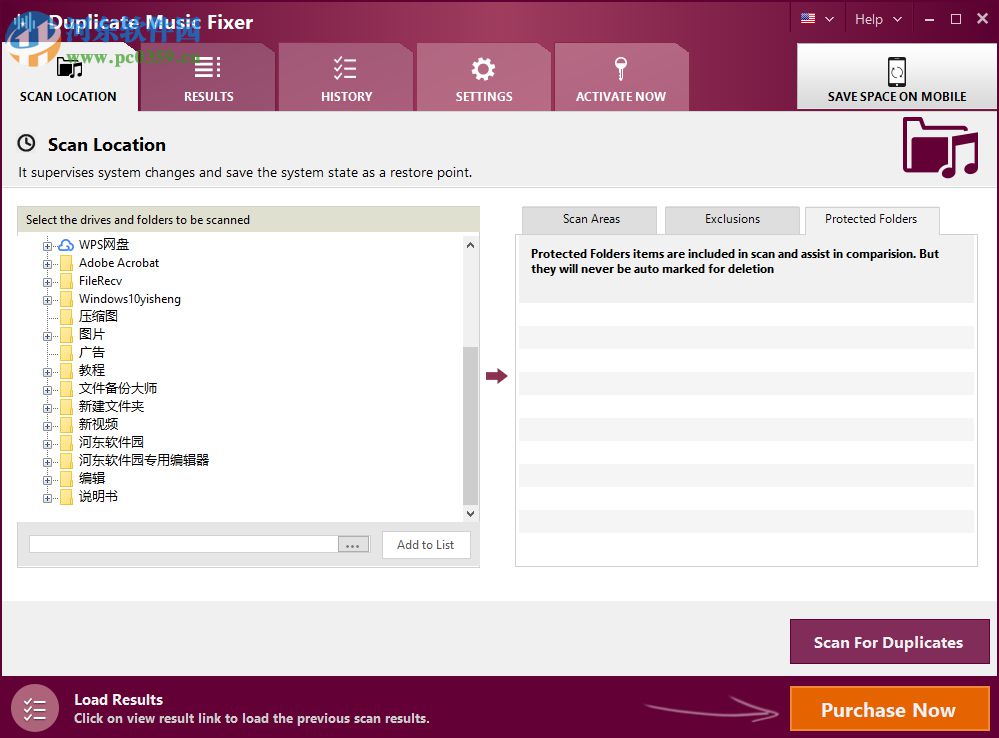Click the Add to List button

coord(426,545)
